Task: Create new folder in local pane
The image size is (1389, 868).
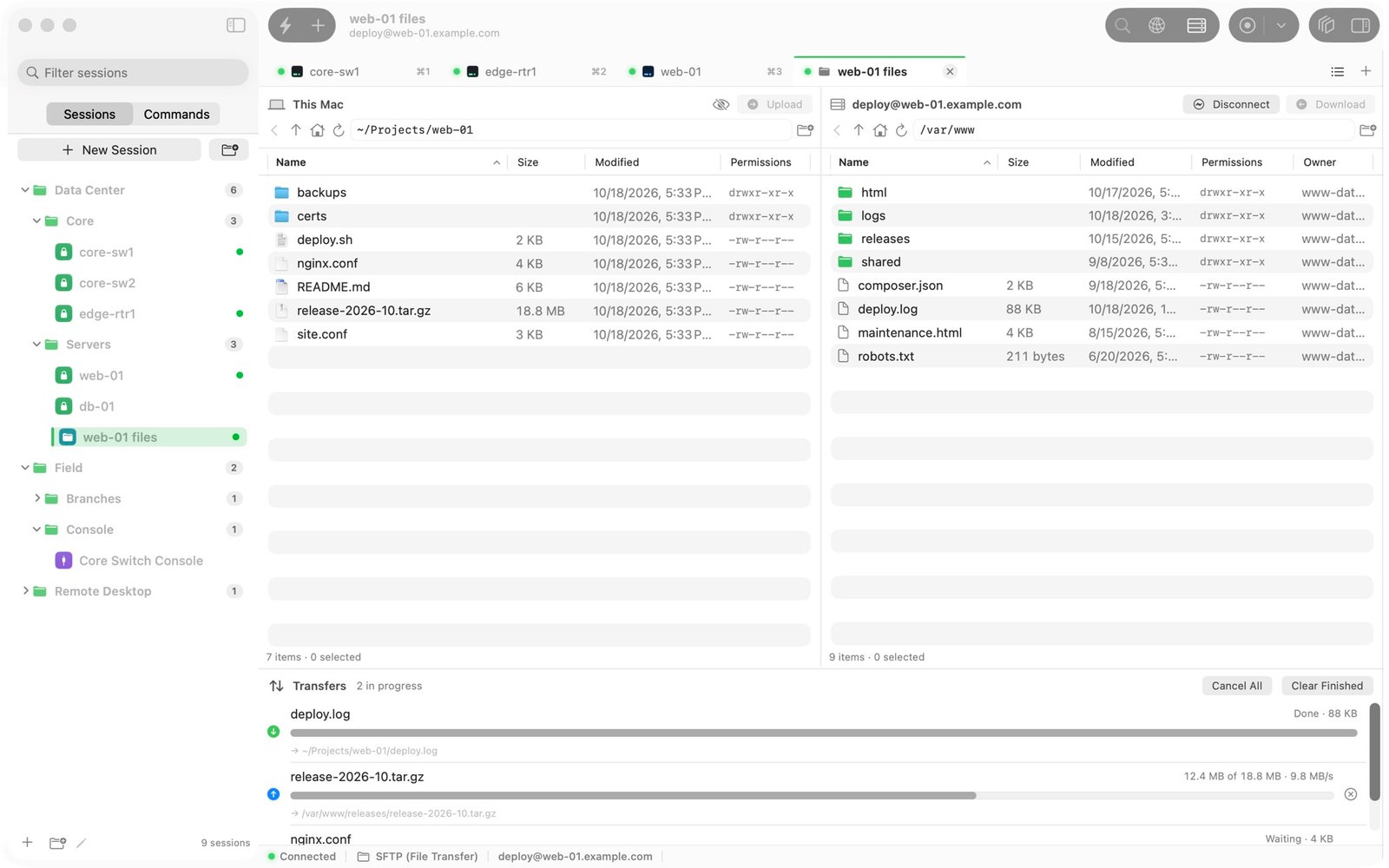Action: point(805,130)
